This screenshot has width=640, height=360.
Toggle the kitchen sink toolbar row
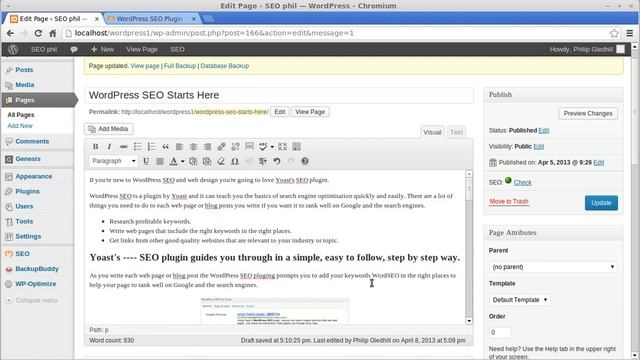(x=297, y=147)
